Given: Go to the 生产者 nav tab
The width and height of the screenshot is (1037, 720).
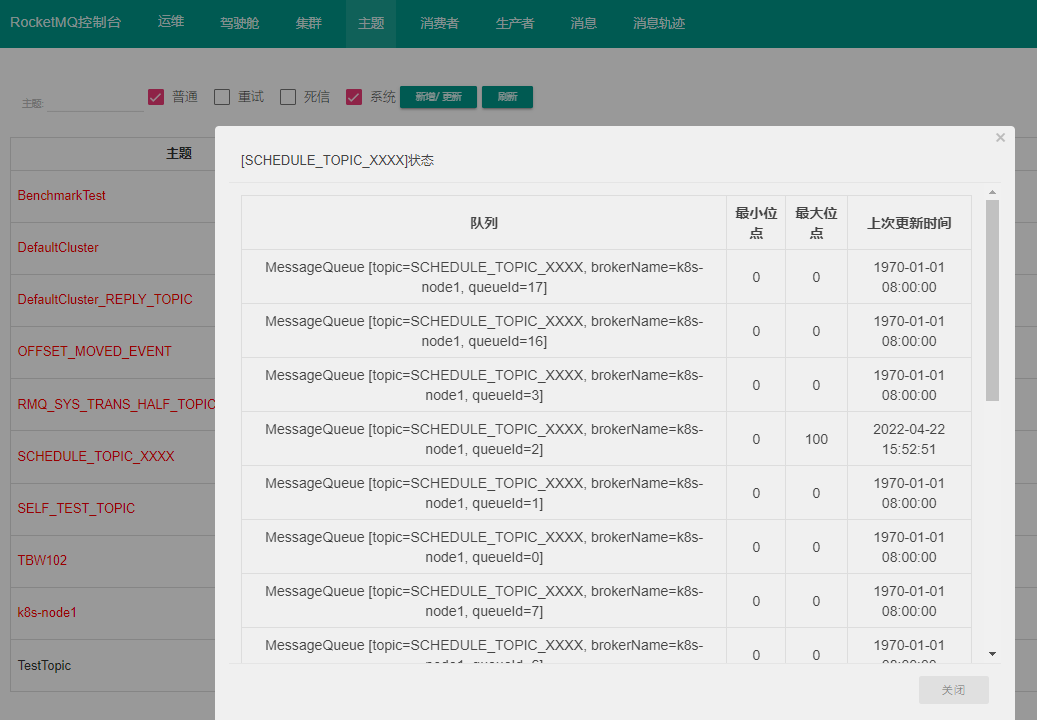Looking at the screenshot, I should [515, 23].
